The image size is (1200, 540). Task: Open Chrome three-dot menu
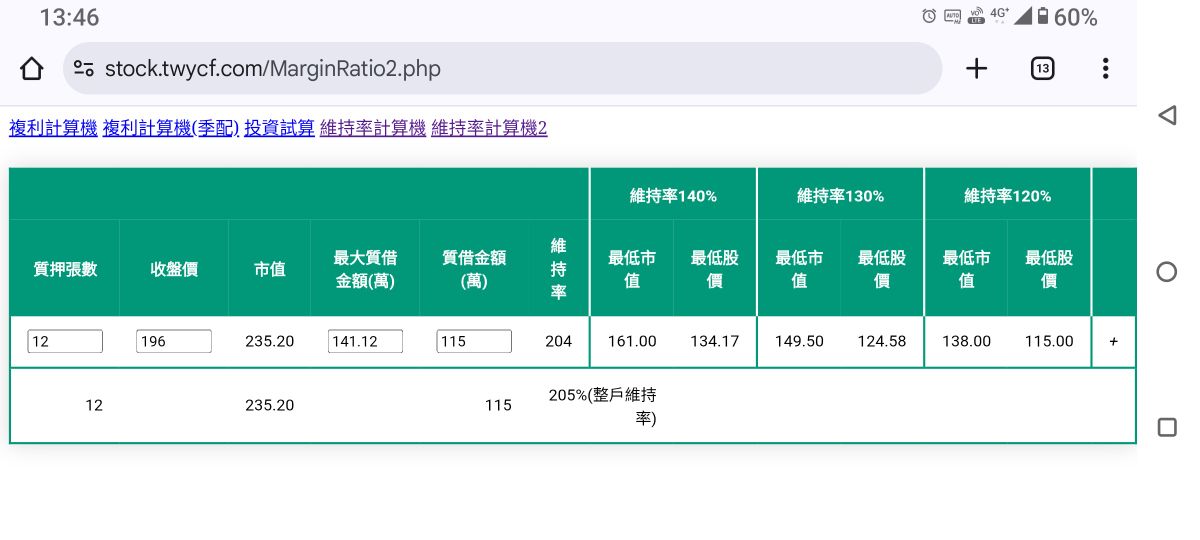(x=1105, y=68)
